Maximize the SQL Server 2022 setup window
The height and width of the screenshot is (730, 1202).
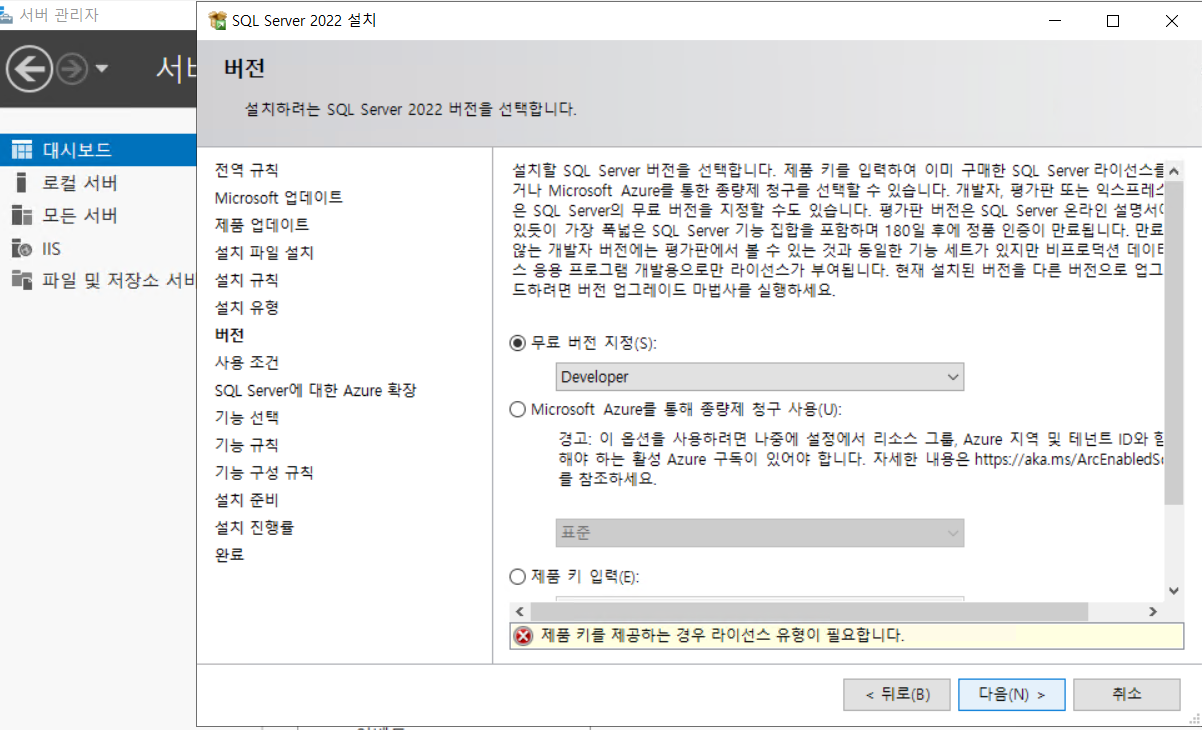coord(1113,21)
